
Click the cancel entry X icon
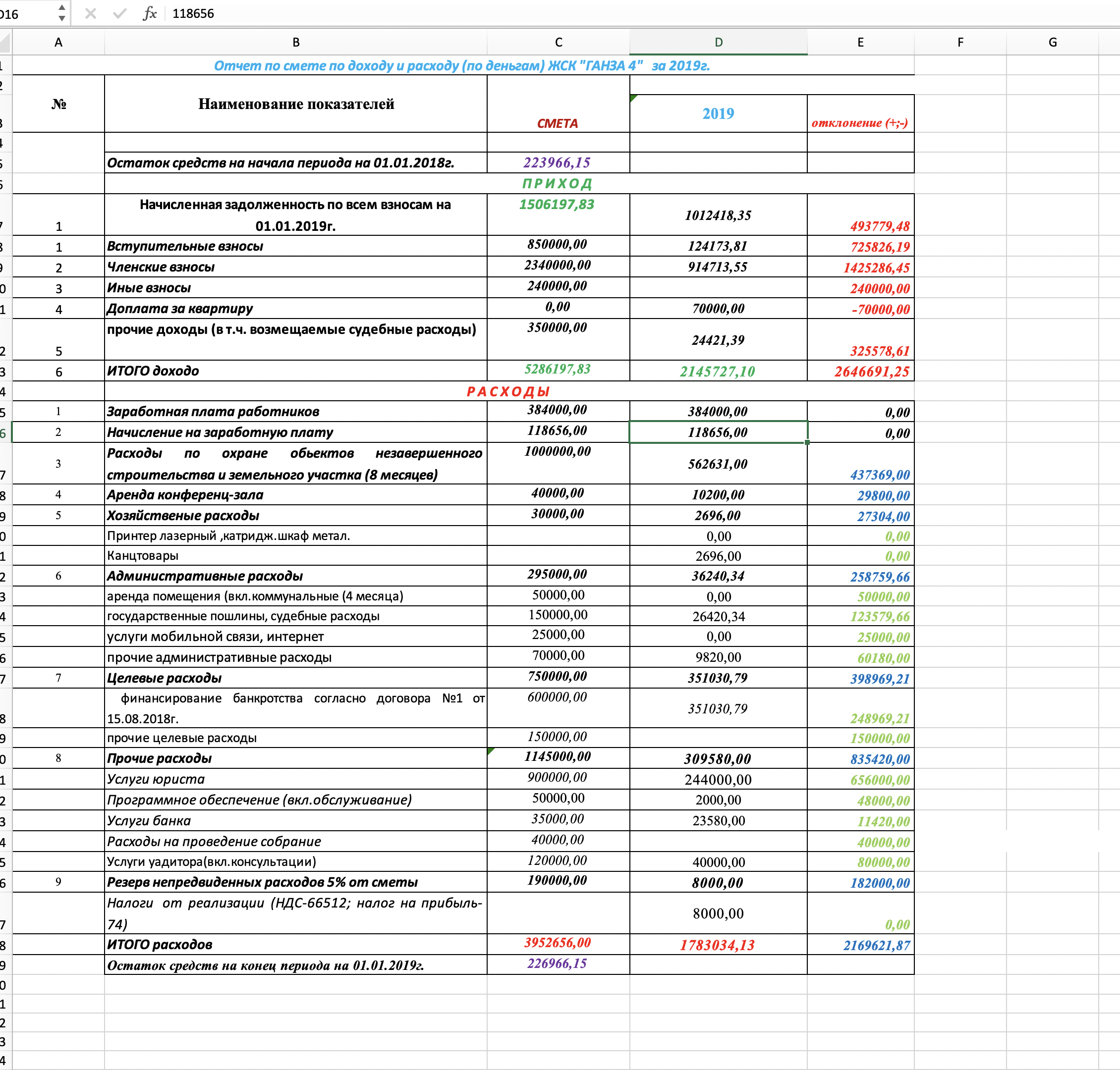coord(90,13)
